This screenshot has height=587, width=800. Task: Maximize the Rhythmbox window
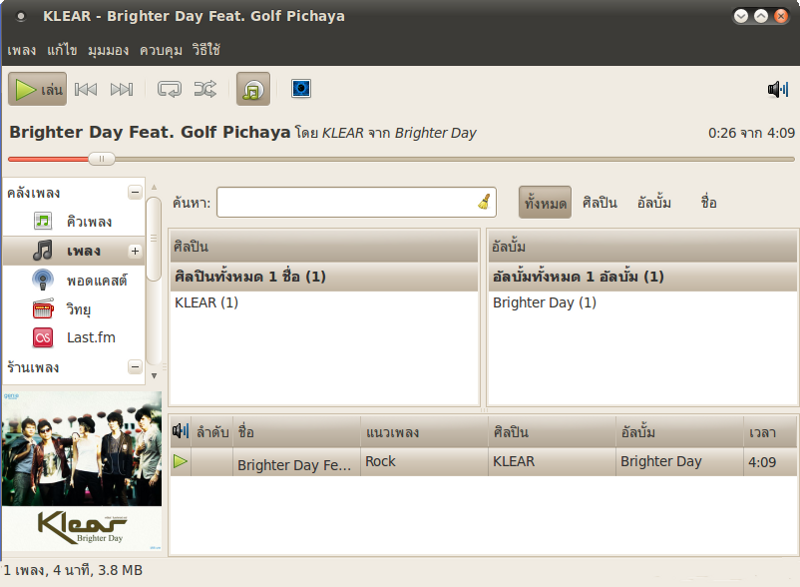(761, 16)
